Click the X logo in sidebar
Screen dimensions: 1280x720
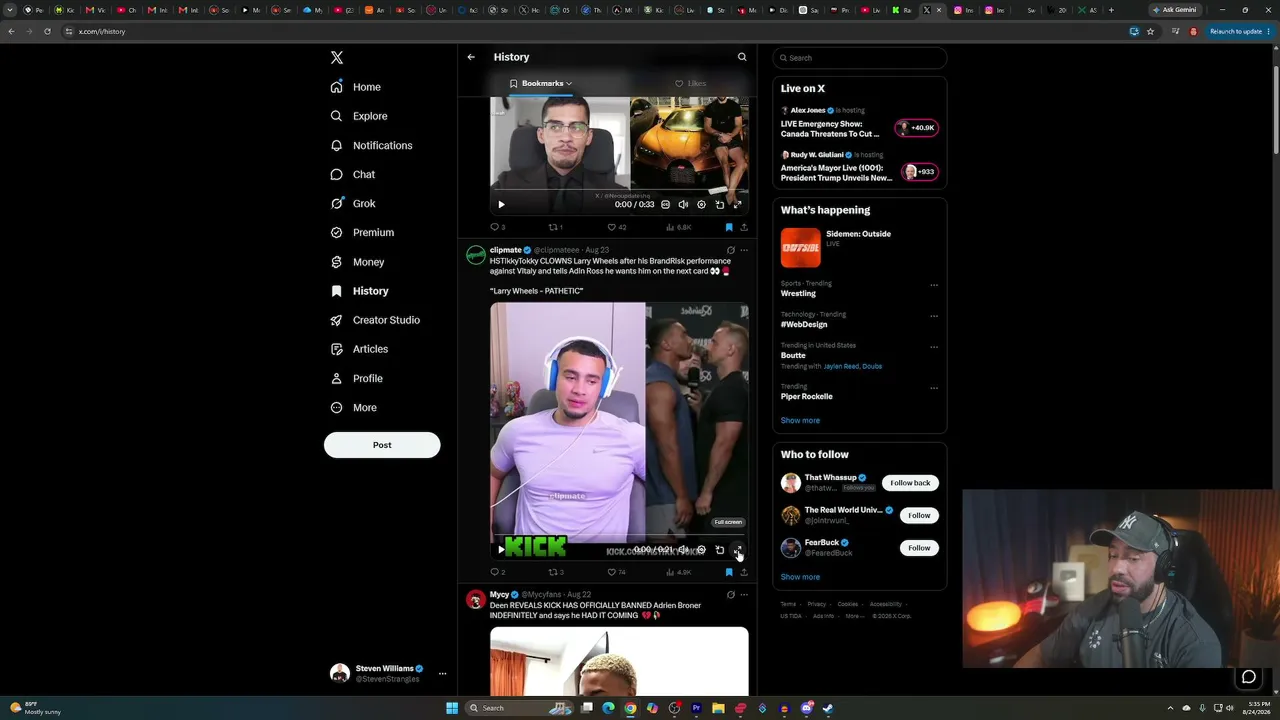pos(337,58)
